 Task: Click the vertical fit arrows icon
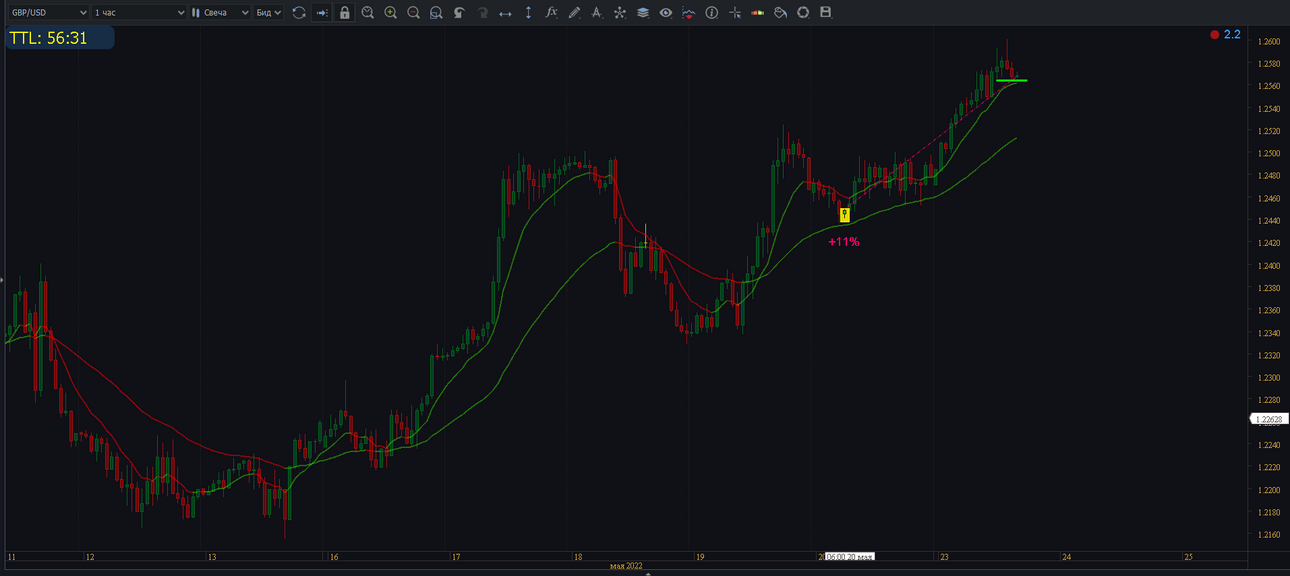(x=528, y=13)
